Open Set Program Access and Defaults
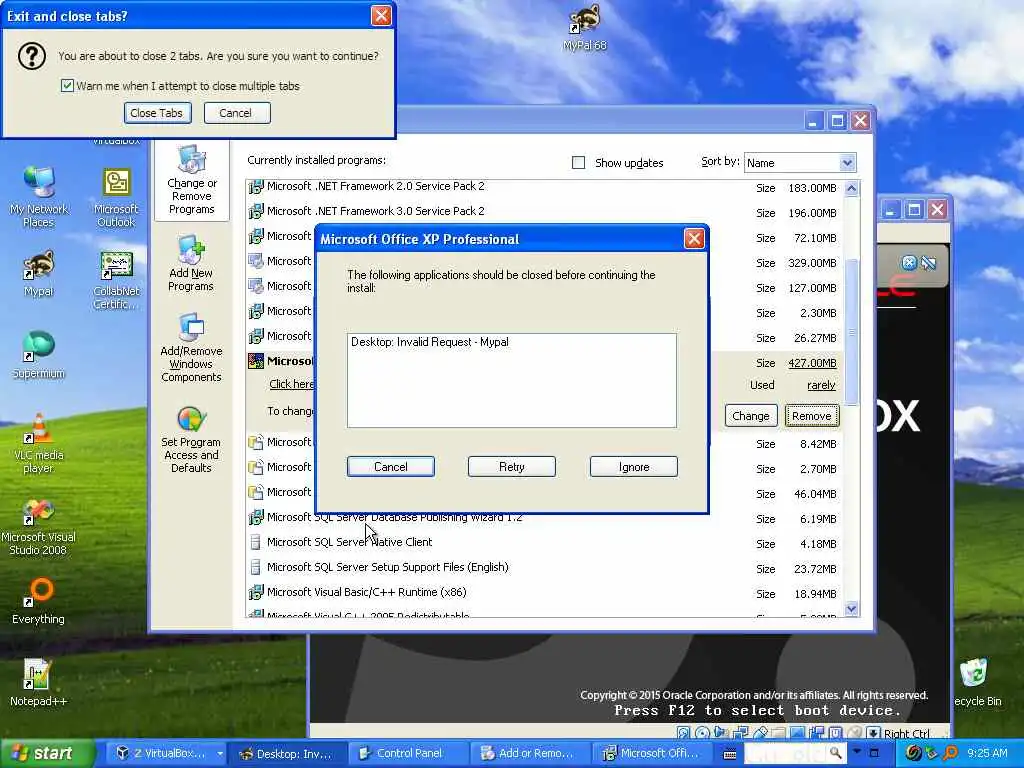This screenshot has width=1024, height=768. 191,440
